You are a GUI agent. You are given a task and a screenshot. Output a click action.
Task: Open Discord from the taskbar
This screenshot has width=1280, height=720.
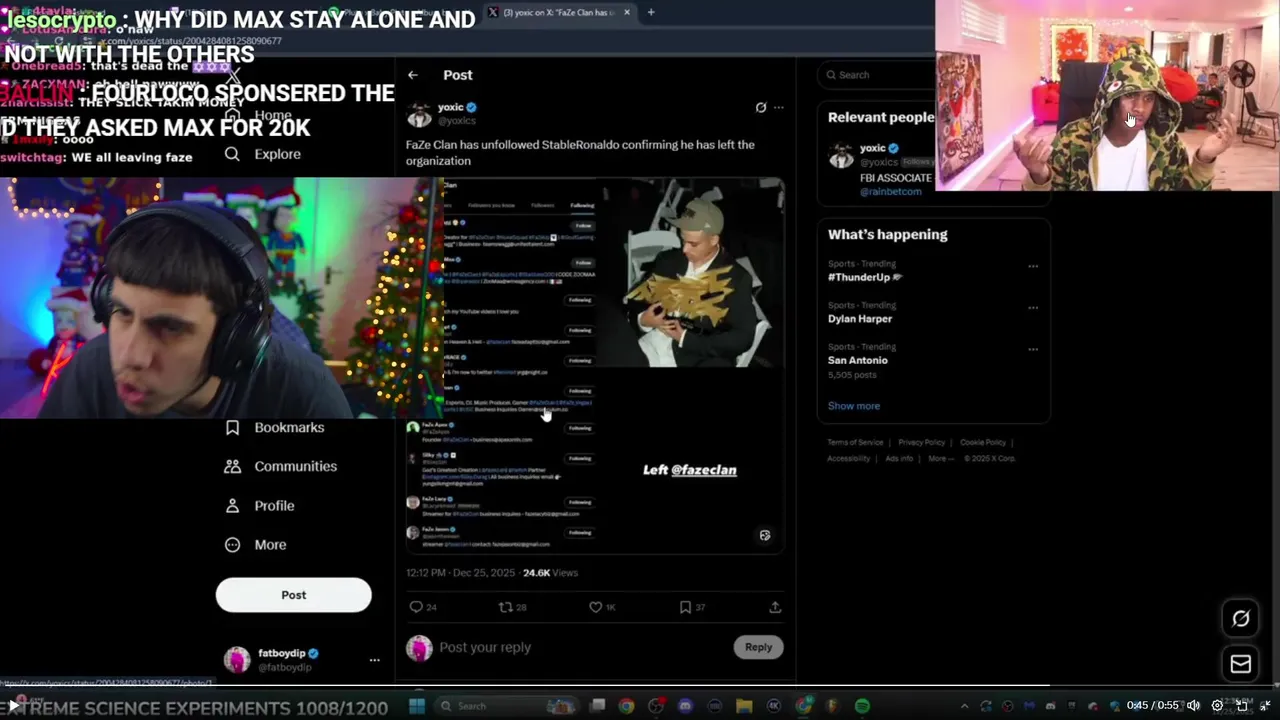pyautogui.click(x=685, y=706)
